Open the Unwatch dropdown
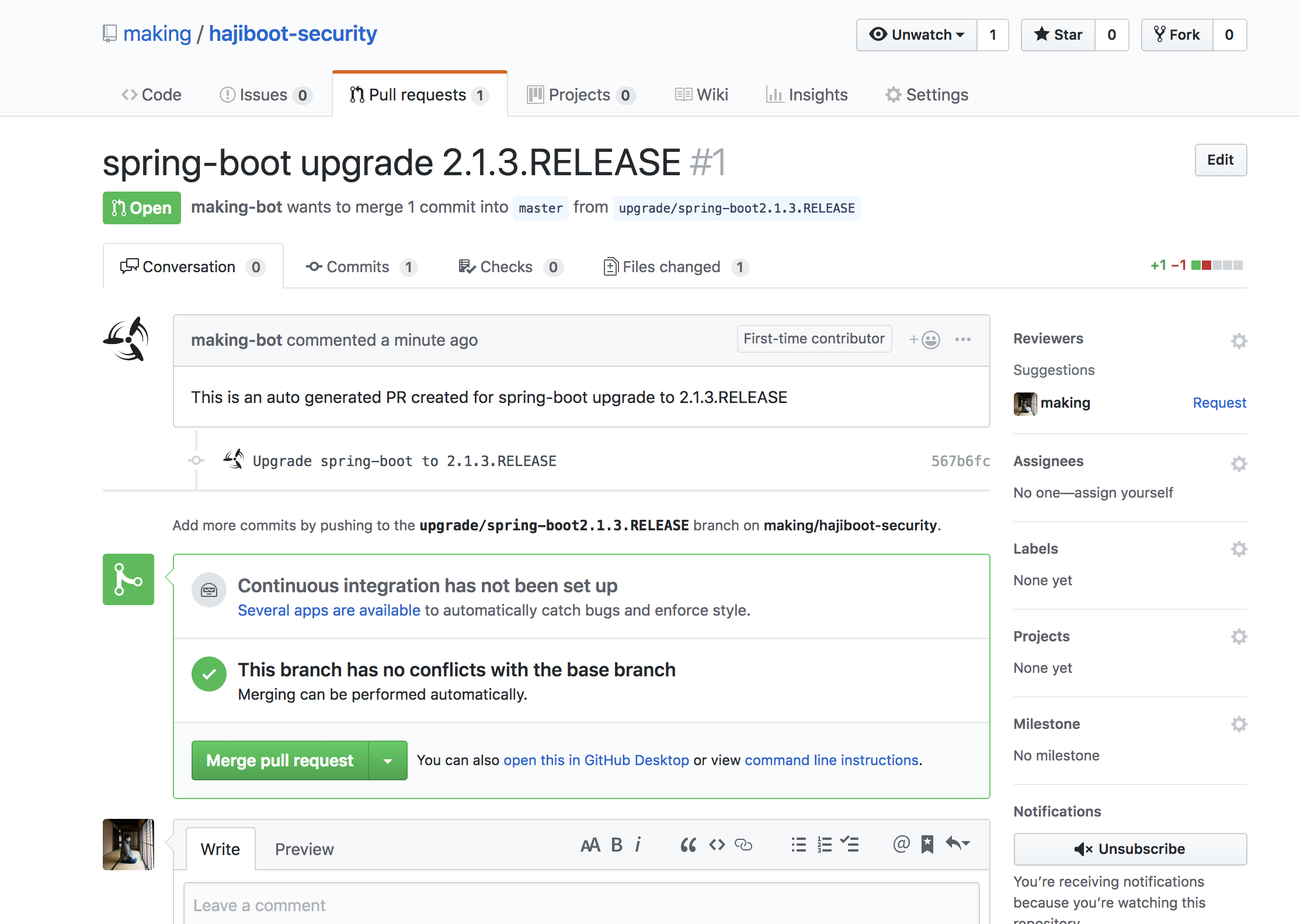The height and width of the screenshot is (924, 1300). 917,35
